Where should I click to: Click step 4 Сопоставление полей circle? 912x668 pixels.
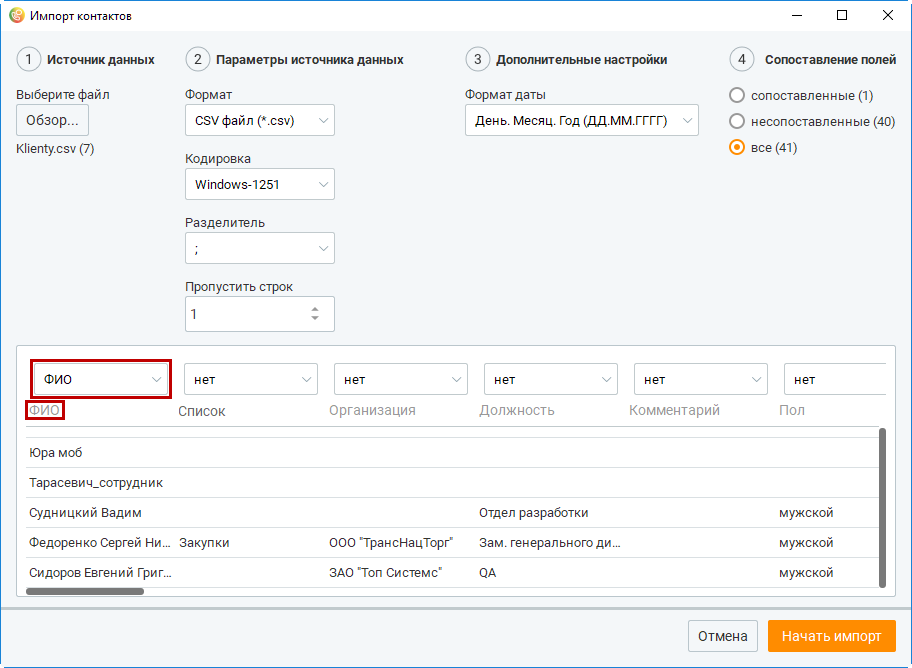(742, 59)
